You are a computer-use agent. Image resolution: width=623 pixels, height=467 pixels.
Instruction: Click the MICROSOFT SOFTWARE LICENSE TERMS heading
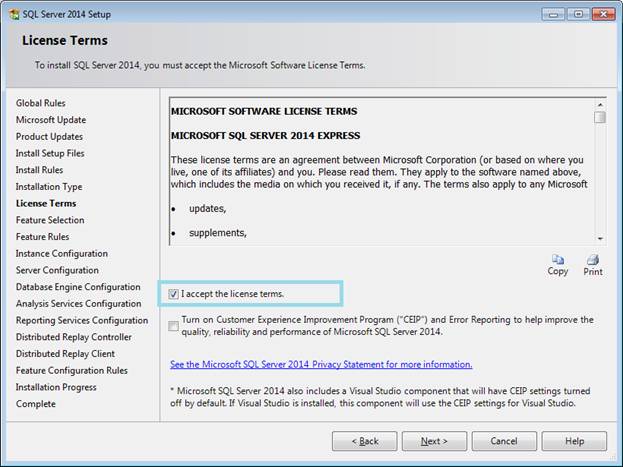click(264, 111)
